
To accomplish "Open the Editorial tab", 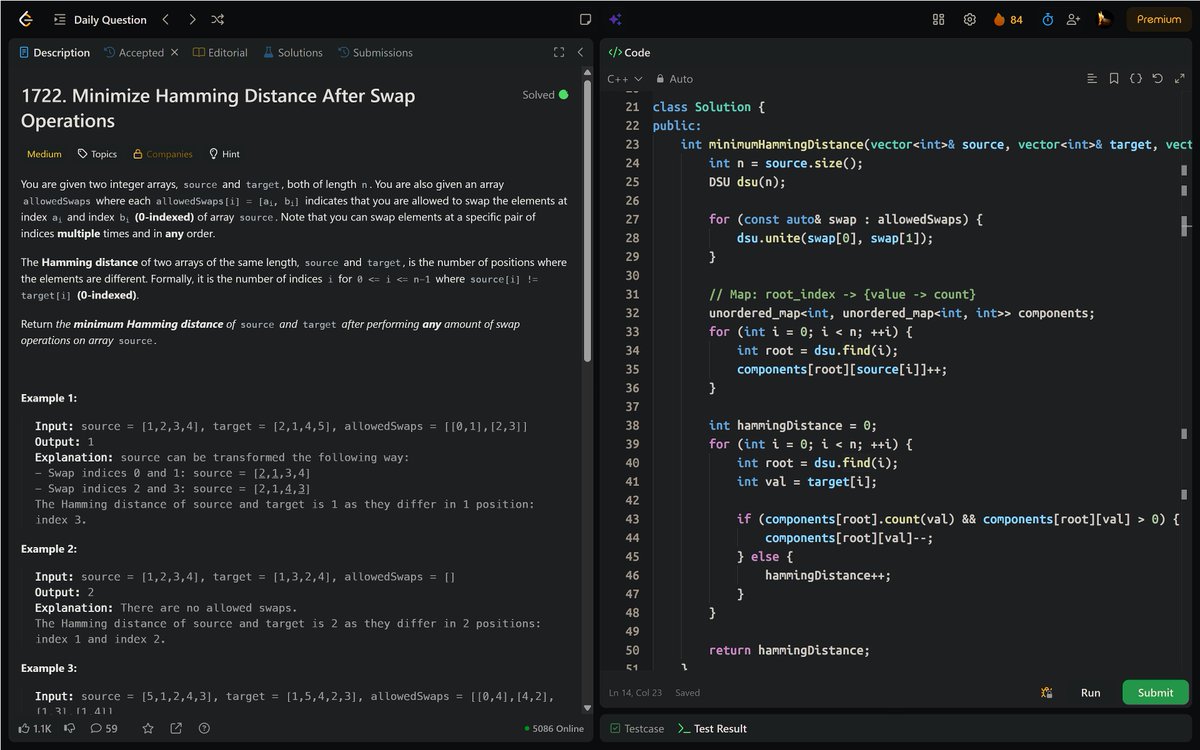I will click(x=220, y=52).
